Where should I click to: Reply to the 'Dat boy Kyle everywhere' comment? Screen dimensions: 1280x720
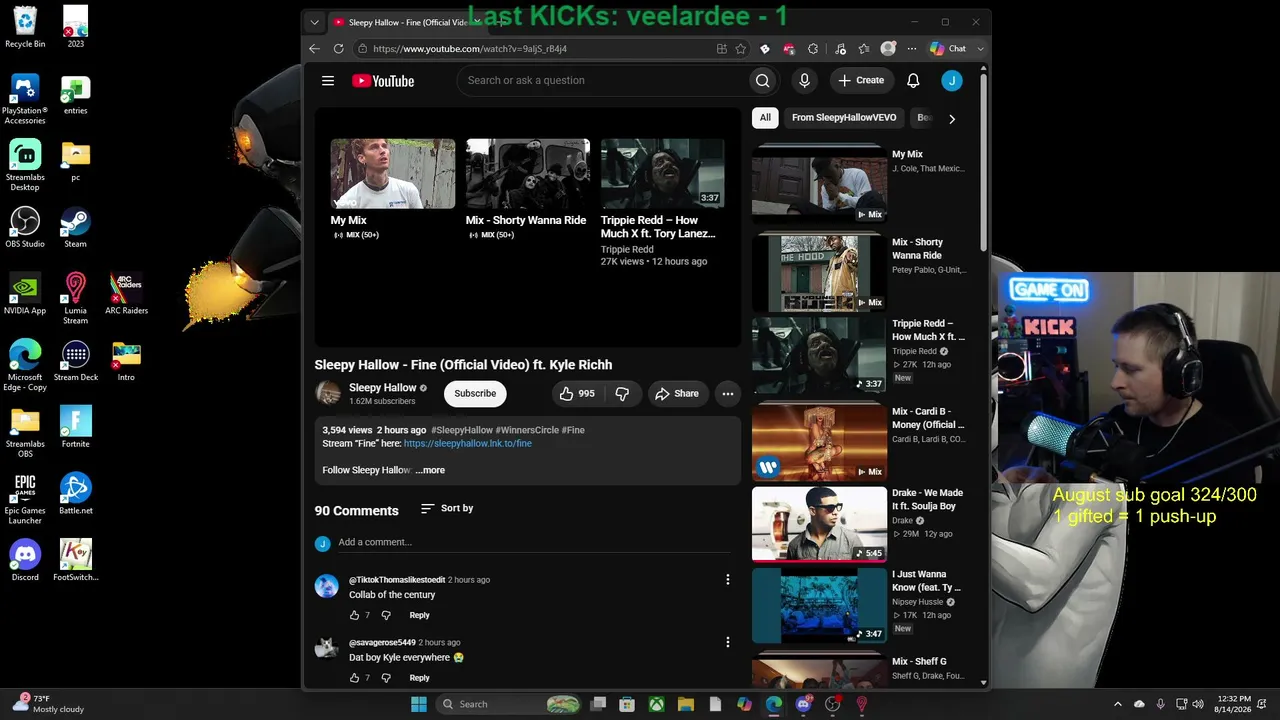tap(419, 678)
